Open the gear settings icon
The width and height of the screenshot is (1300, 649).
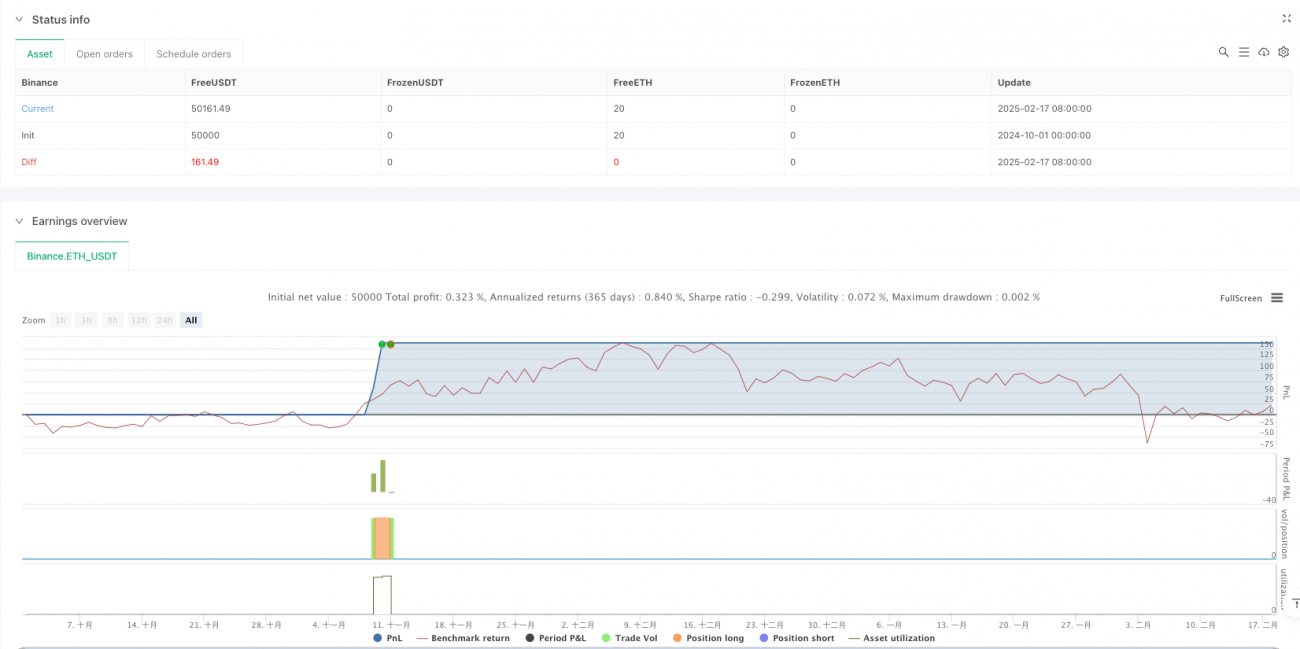[1283, 52]
